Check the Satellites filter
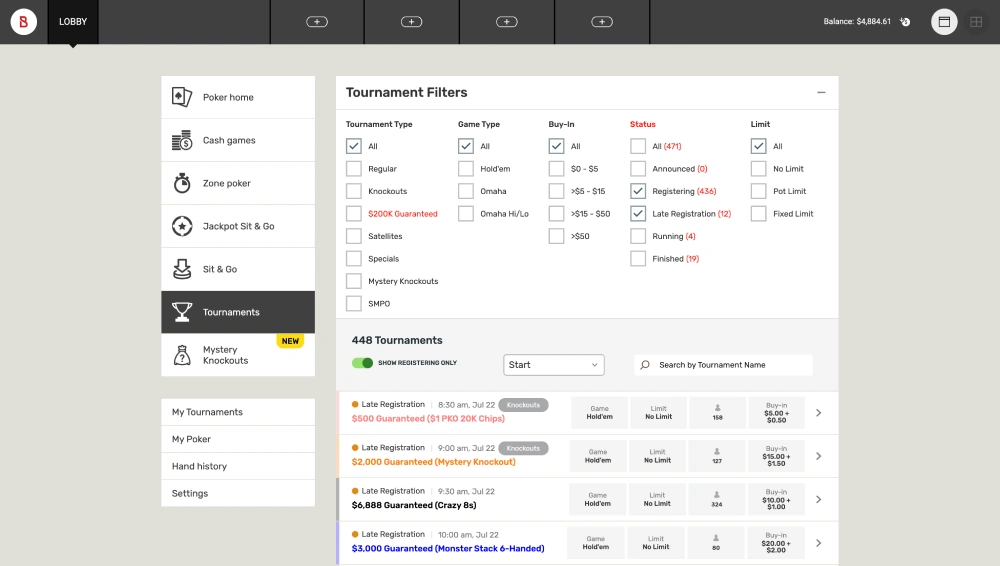 pos(354,236)
